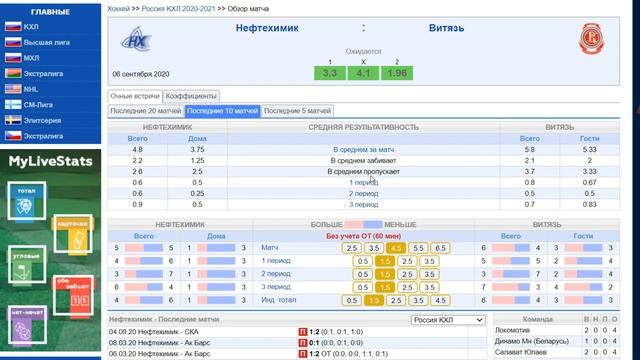Open the КХЛ league with Russian flag
This screenshot has width=640, height=360.
pyautogui.click(x=31, y=27)
